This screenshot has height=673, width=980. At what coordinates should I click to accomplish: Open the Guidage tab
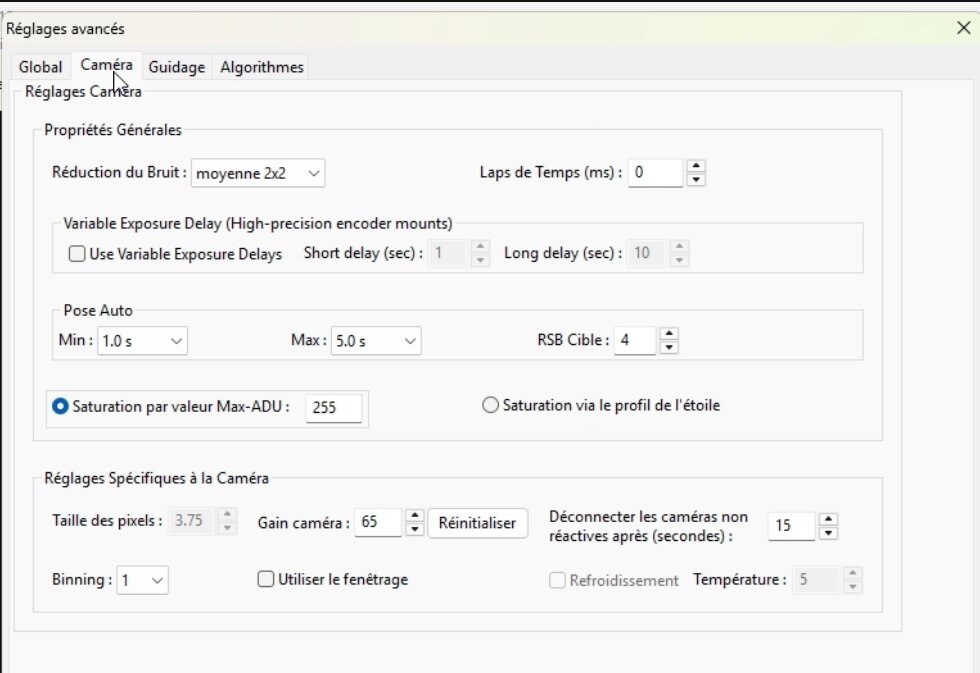(176, 67)
